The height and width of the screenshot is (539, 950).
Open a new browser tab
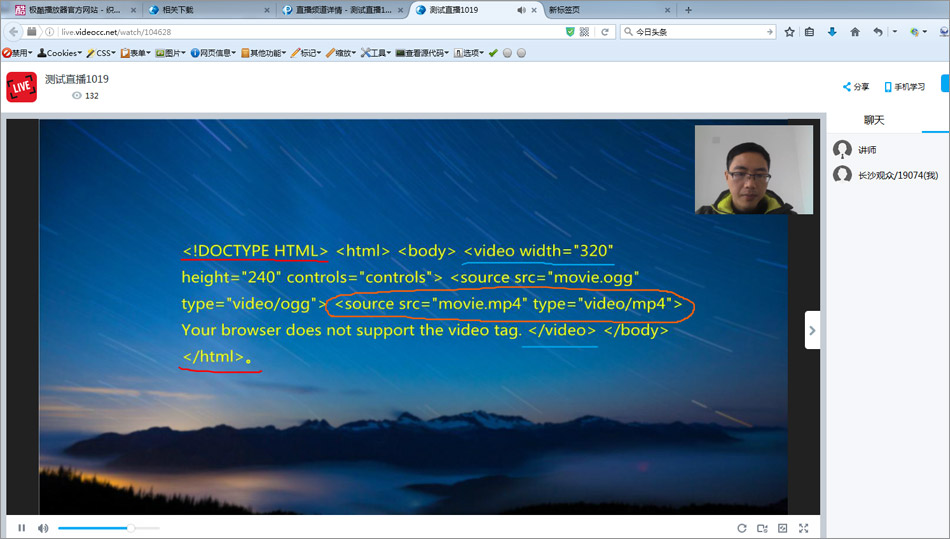[688, 10]
